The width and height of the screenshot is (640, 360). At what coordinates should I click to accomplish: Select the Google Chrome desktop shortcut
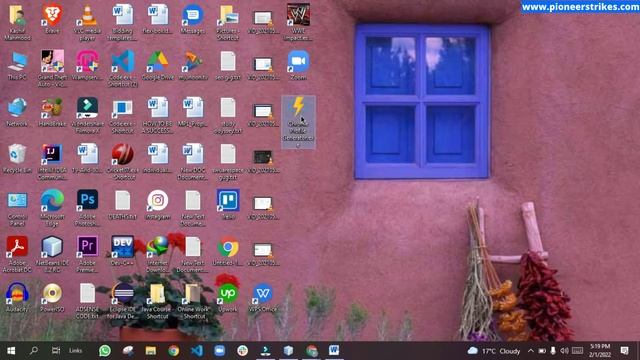(228, 251)
